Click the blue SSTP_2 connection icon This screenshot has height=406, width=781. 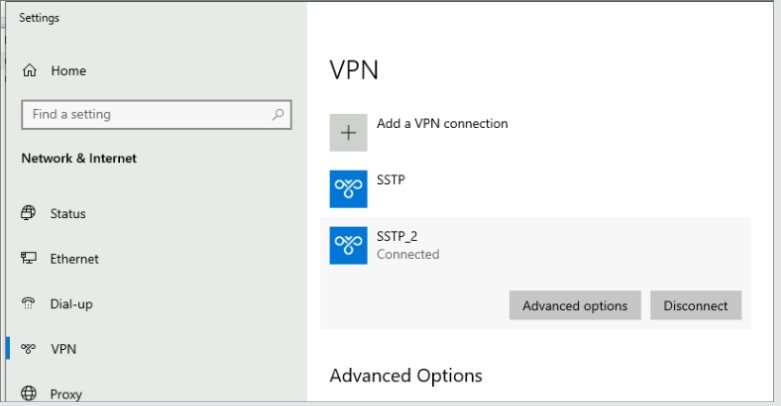tap(349, 245)
